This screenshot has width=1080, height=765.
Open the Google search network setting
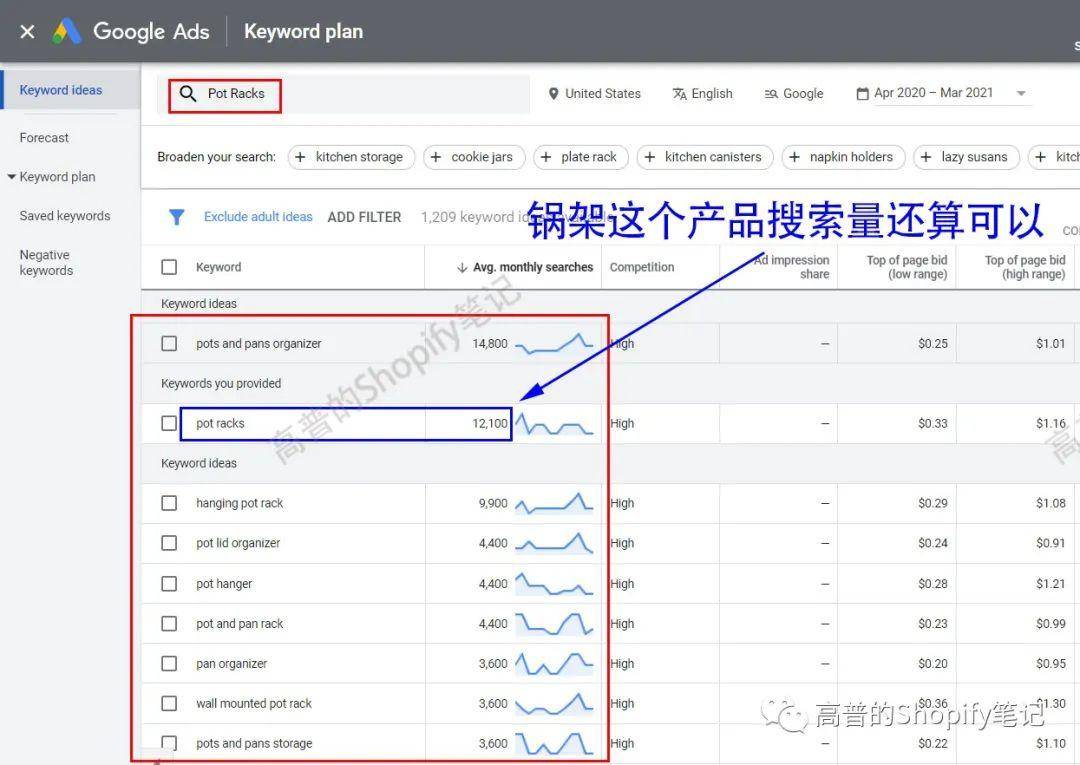[x=794, y=94]
